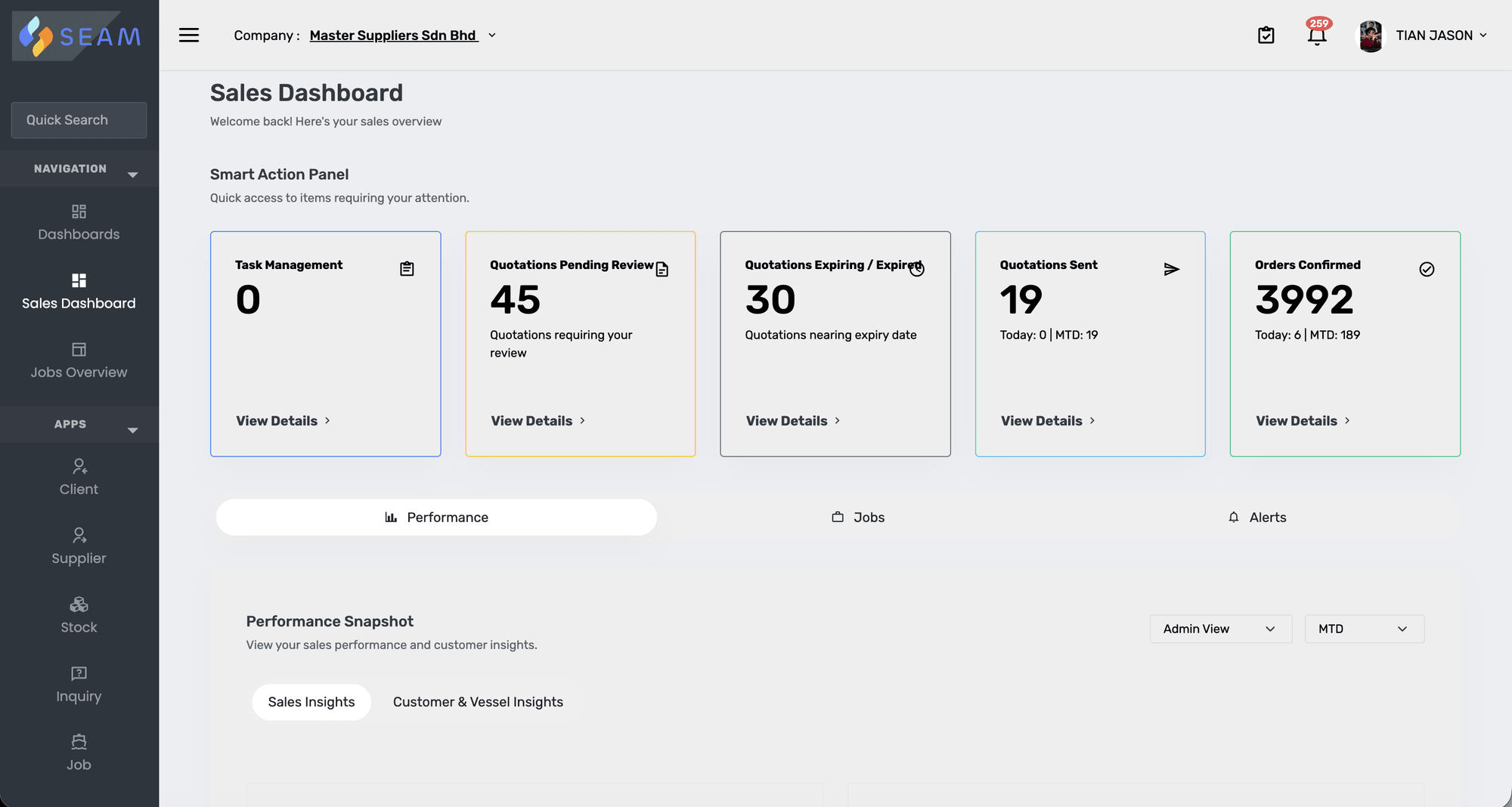The width and height of the screenshot is (1512, 807).
Task: Open the company selector dropdown arrow
Action: pyautogui.click(x=492, y=36)
